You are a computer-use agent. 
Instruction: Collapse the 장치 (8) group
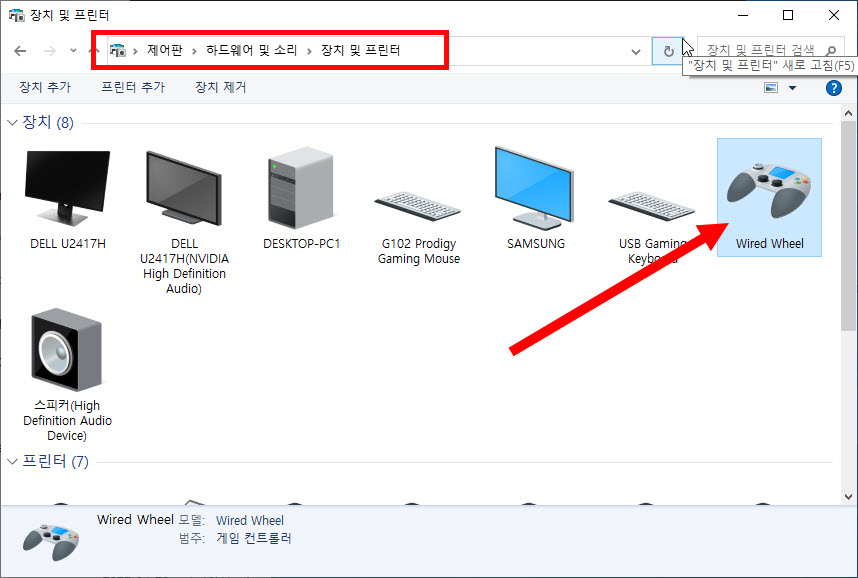(12, 123)
